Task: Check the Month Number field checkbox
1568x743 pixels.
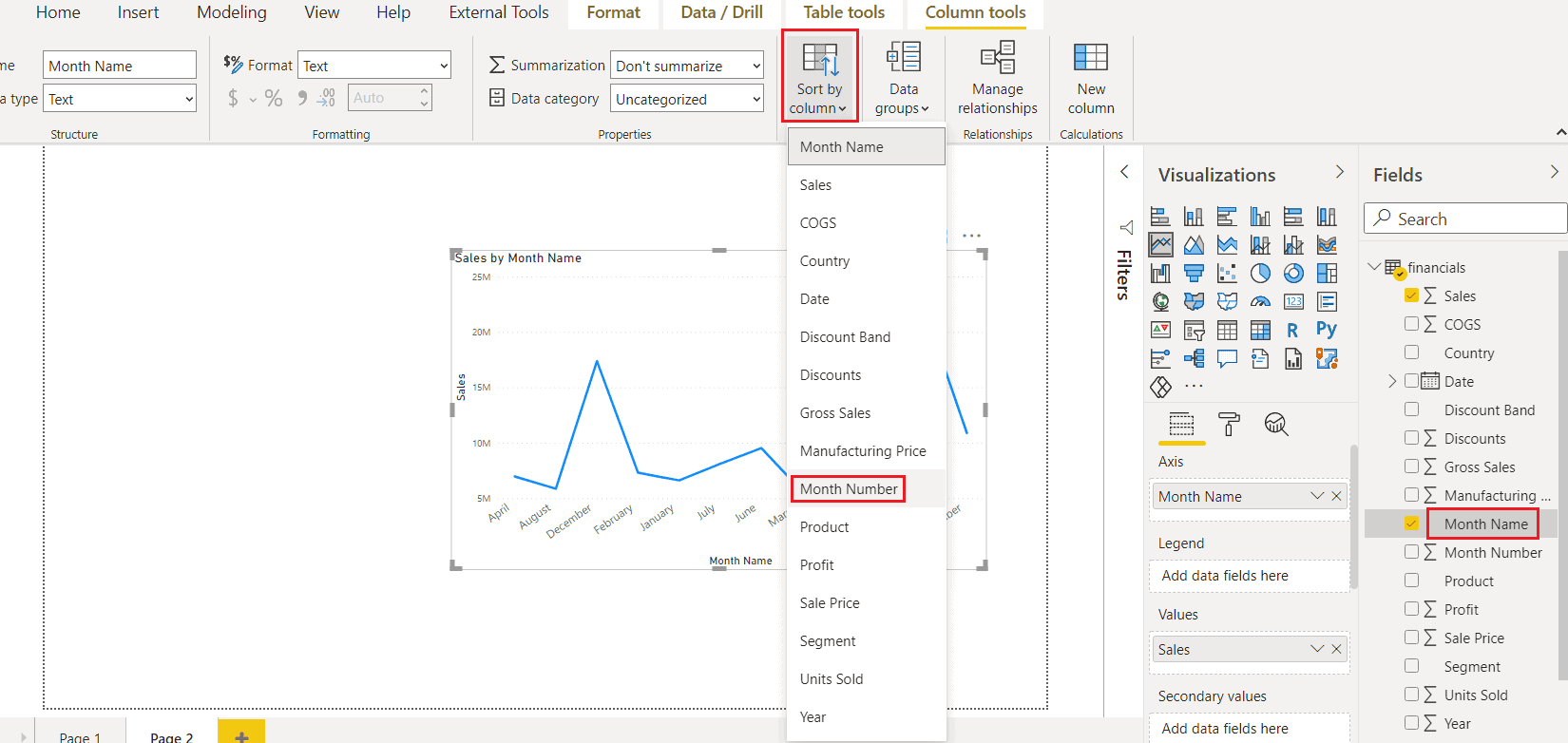Action: tap(1411, 552)
